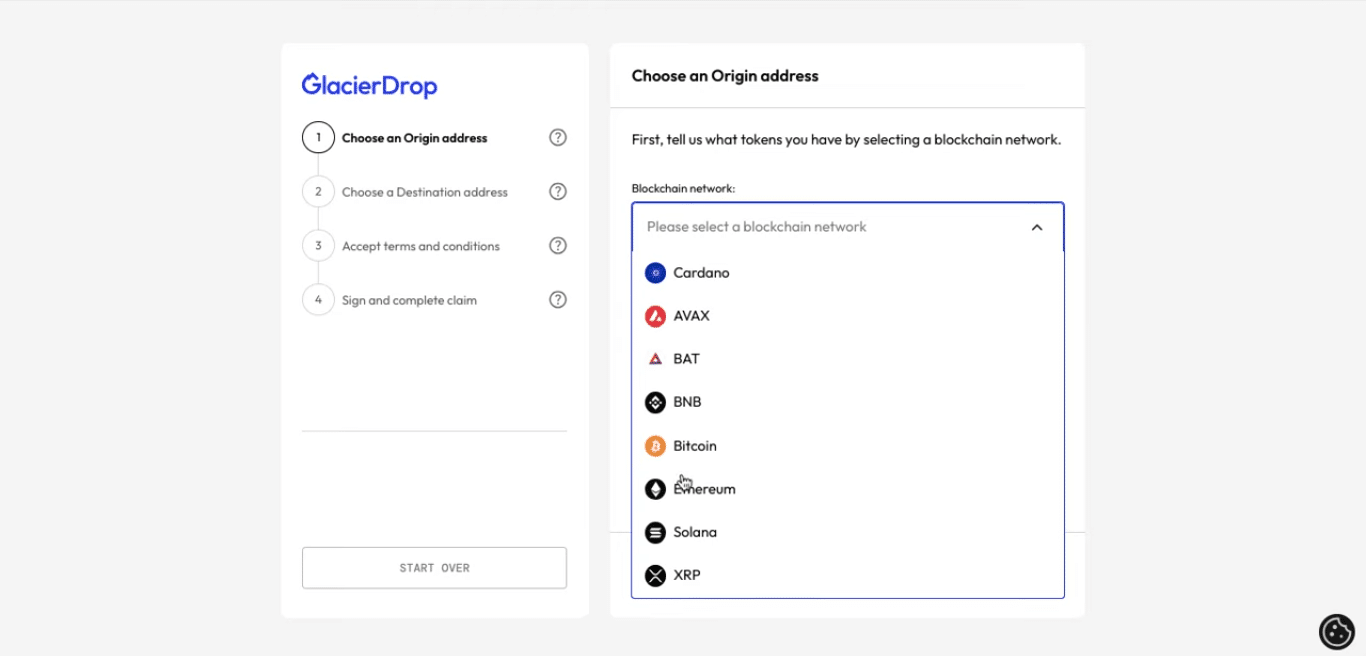Go to step 4 Sign and complete claim
The image size is (1366, 656).
click(409, 300)
